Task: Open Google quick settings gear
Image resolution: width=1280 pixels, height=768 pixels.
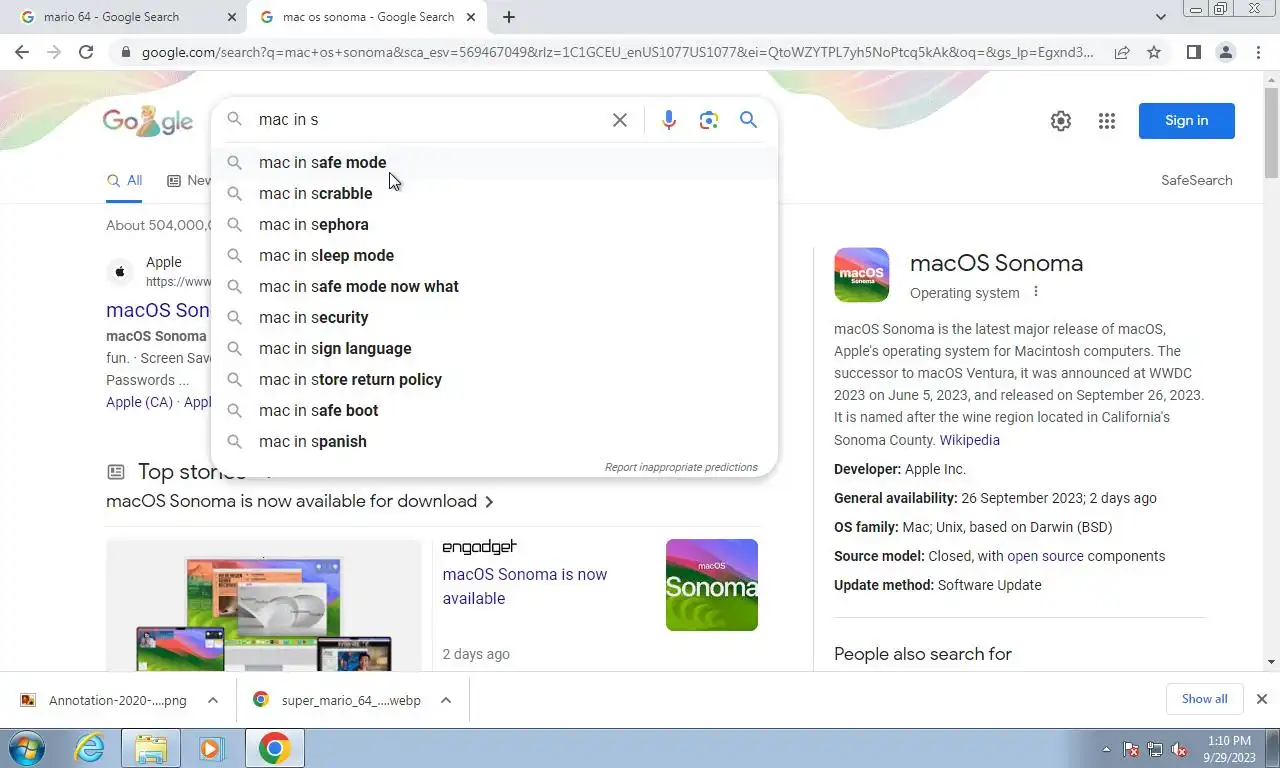Action: click(x=1061, y=121)
